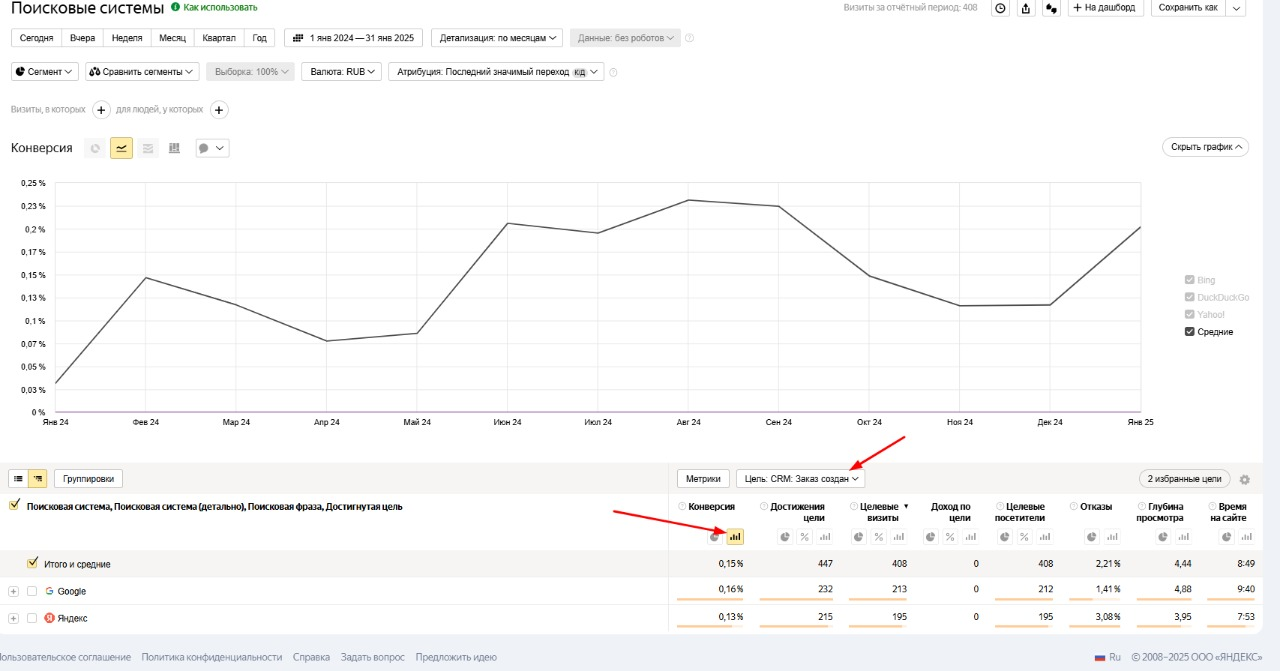
Task: Click the Скрыть график button
Action: [1205, 147]
